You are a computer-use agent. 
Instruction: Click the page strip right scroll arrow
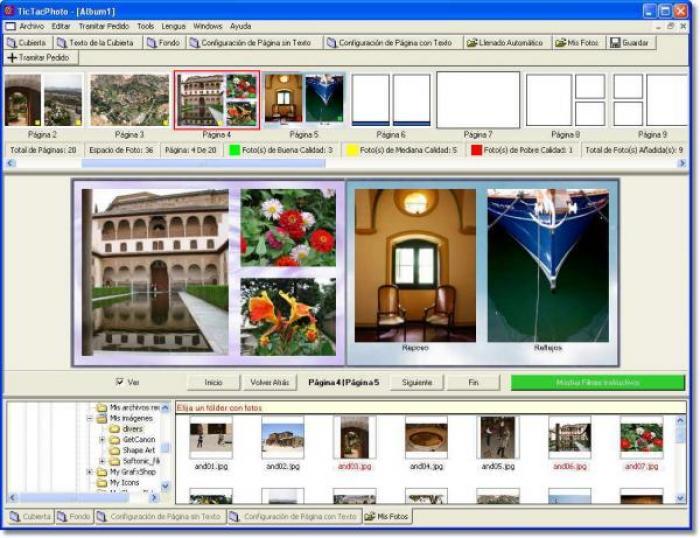tap(681, 163)
